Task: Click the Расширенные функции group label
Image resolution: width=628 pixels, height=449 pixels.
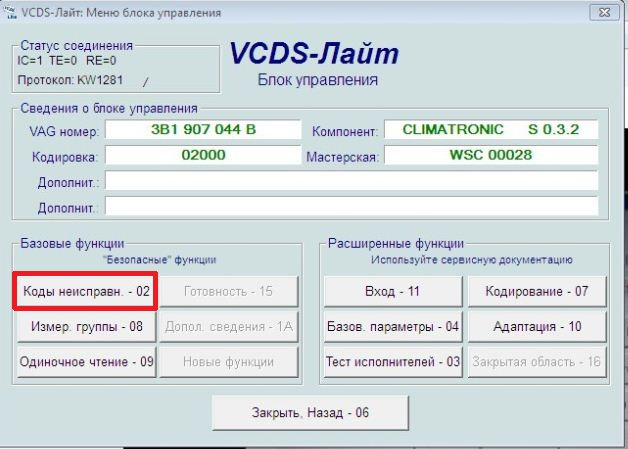Action: click(396, 243)
